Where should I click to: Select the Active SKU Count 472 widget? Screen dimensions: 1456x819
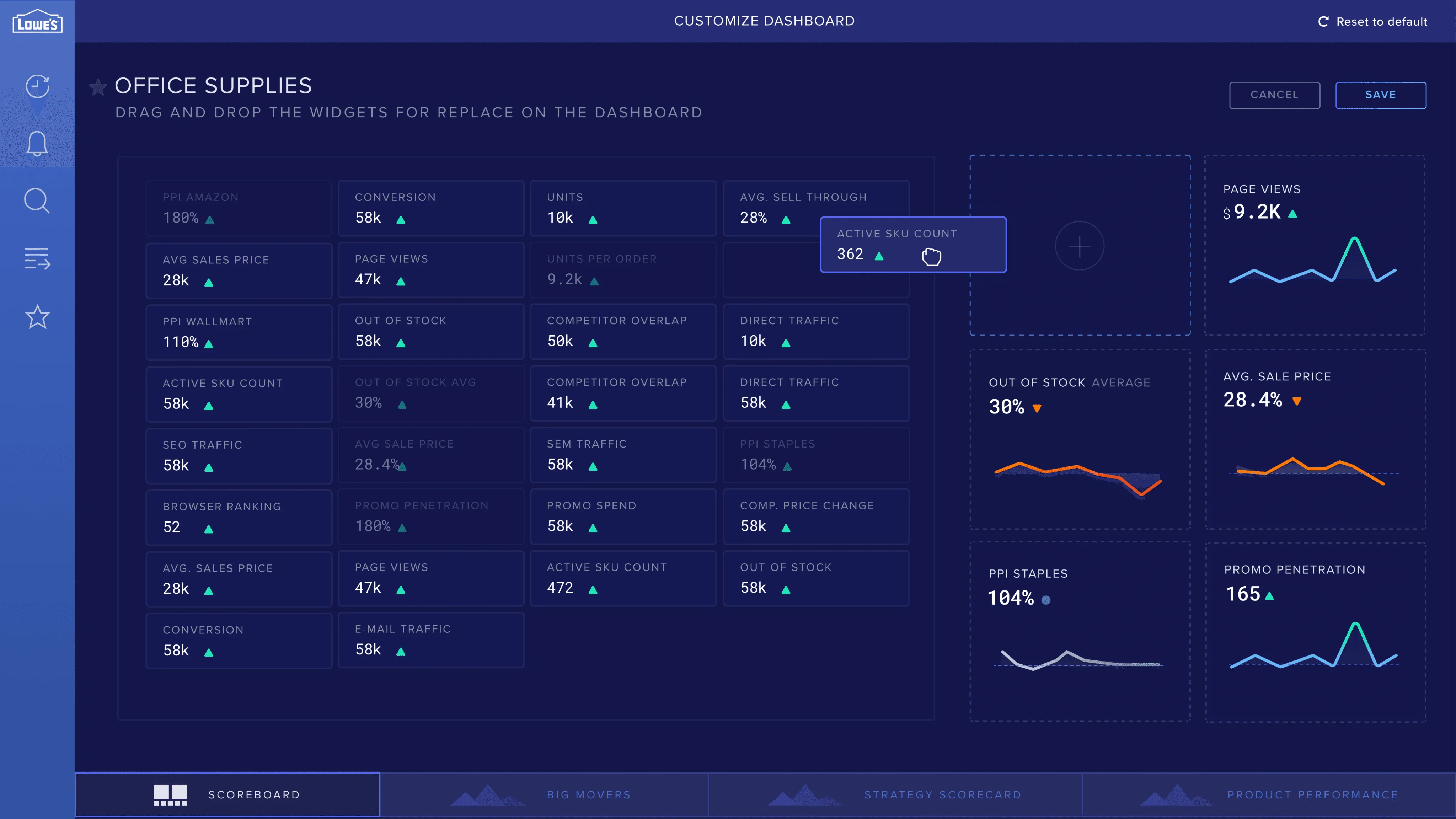tap(623, 578)
